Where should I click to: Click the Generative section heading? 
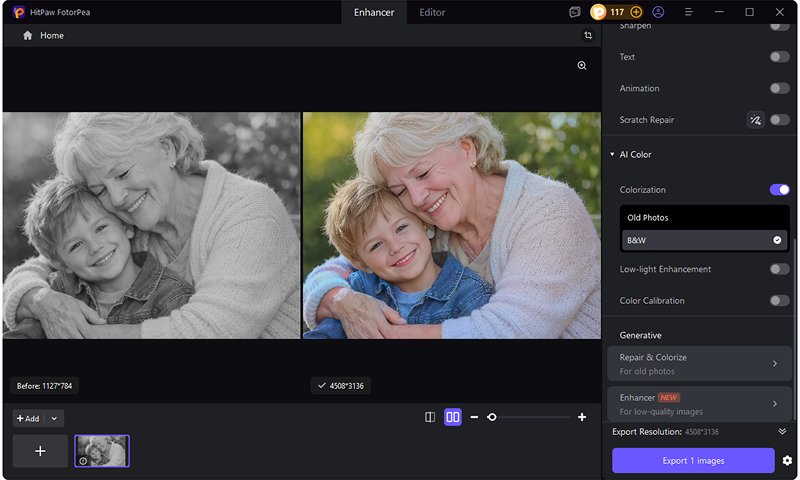640,335
